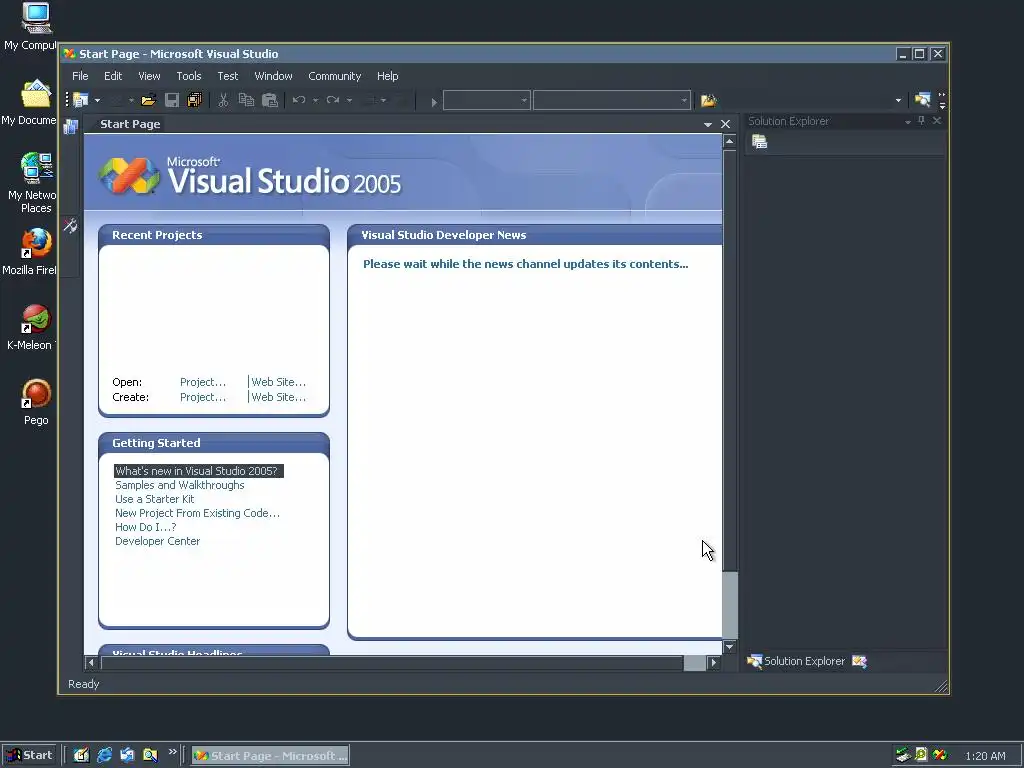Viewport: 1024px width, 768px height.
Task: Select the Pego desktop shortcut icon
Action: pos(36,402)
